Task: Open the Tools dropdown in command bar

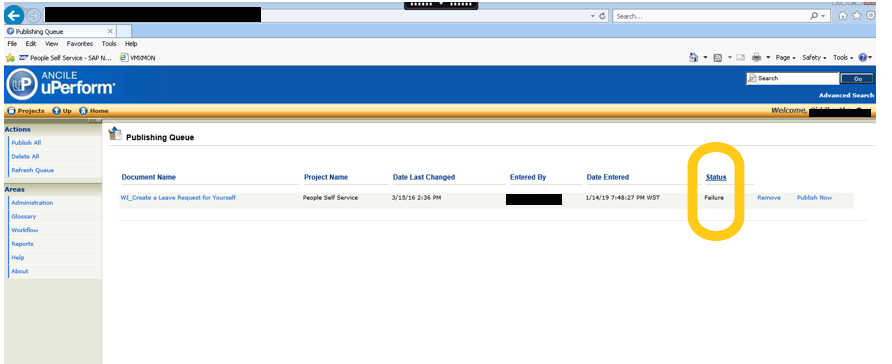Action: coord(844,57)
